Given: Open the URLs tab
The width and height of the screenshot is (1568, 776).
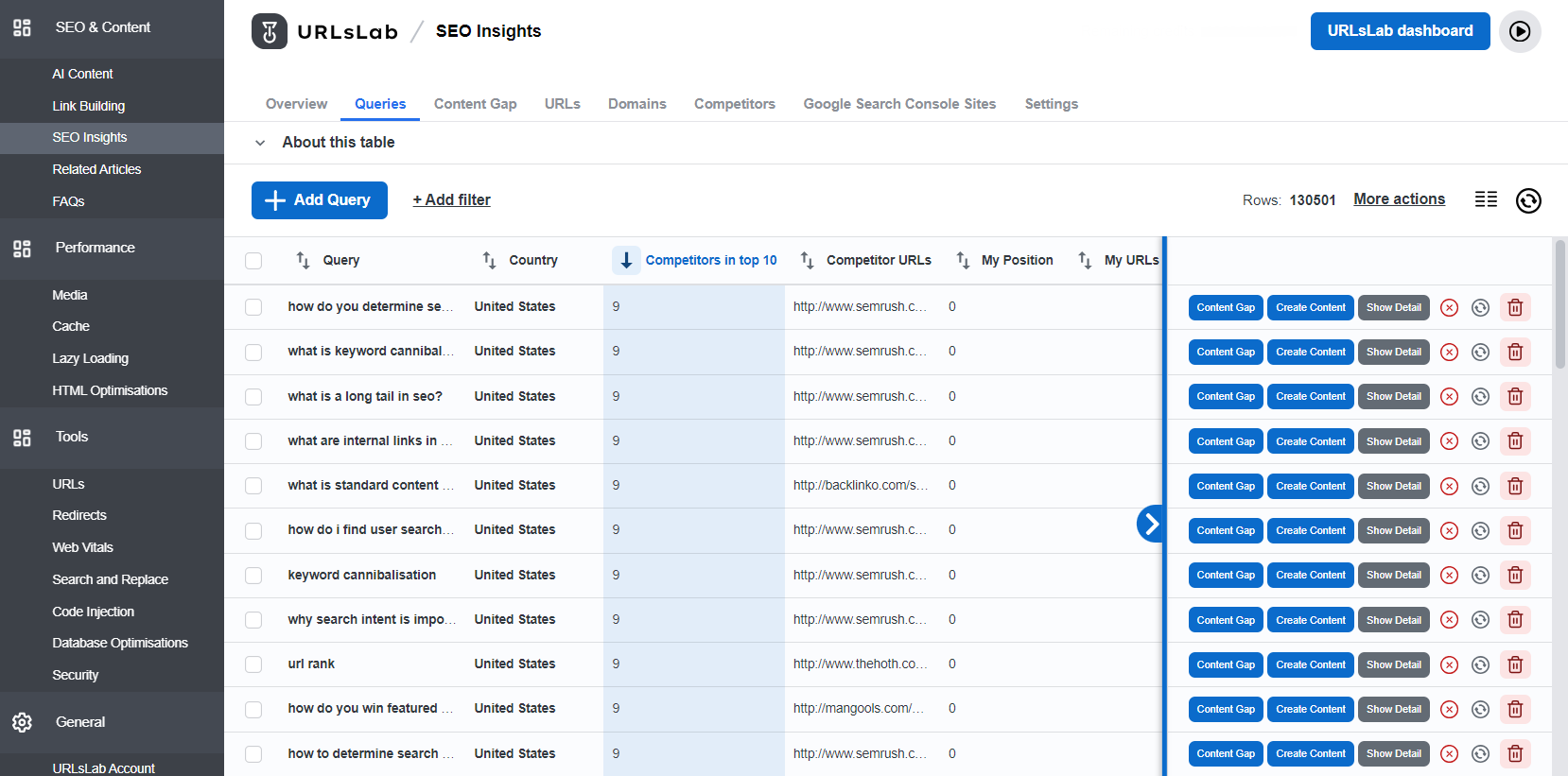Looking at the screenshot, I should pyautogui.click(x=563, y=104).
